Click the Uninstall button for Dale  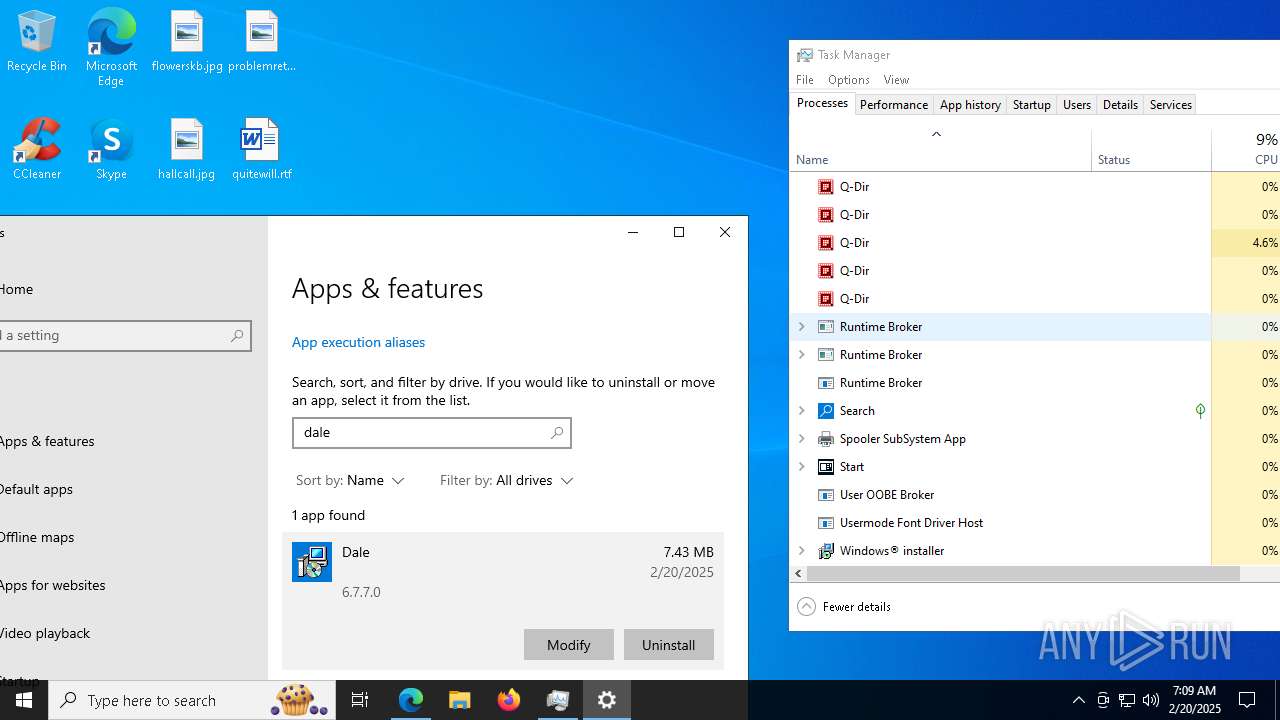pos(669,645)
